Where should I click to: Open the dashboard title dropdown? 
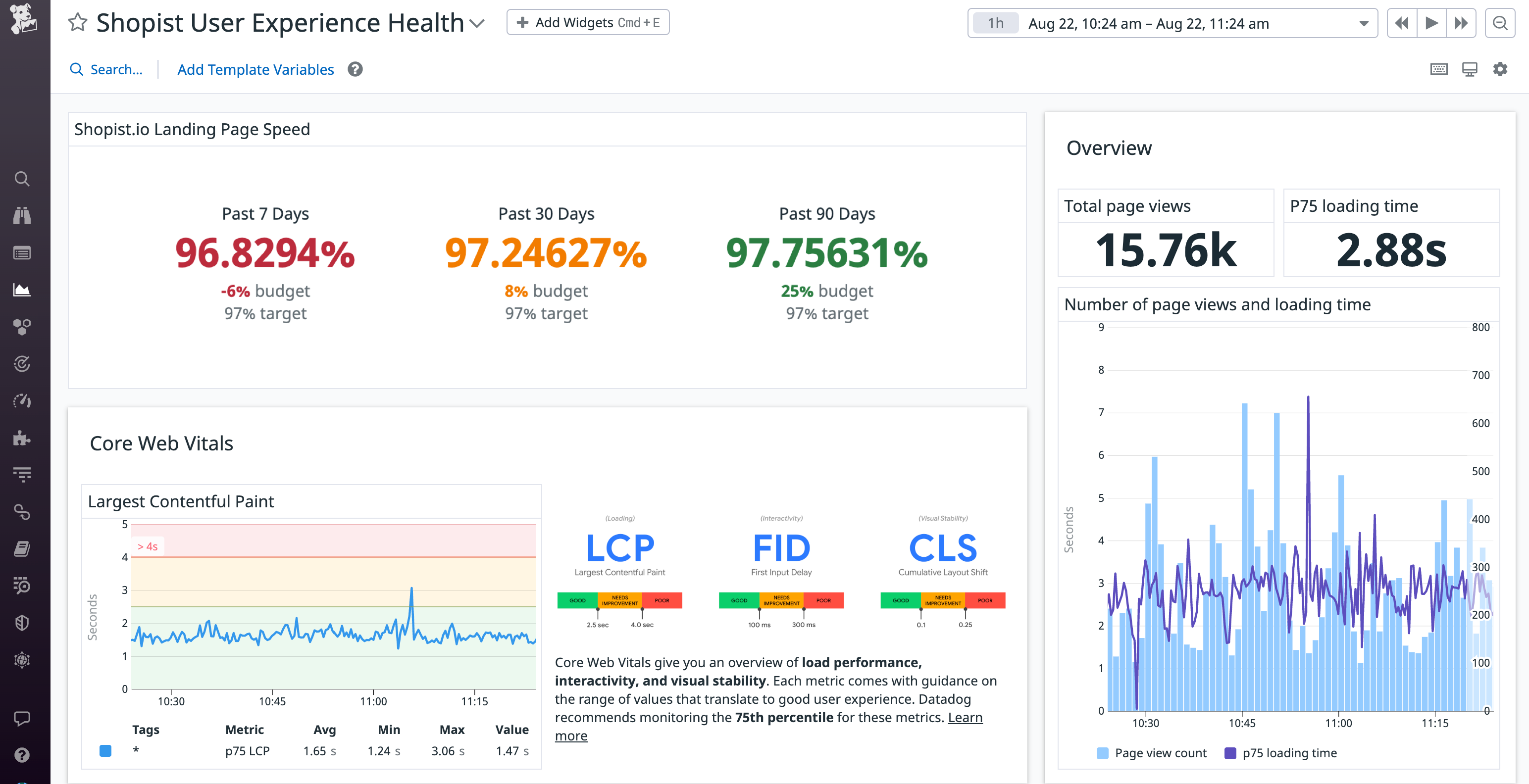pyautogui.click(x=476, y=25)
